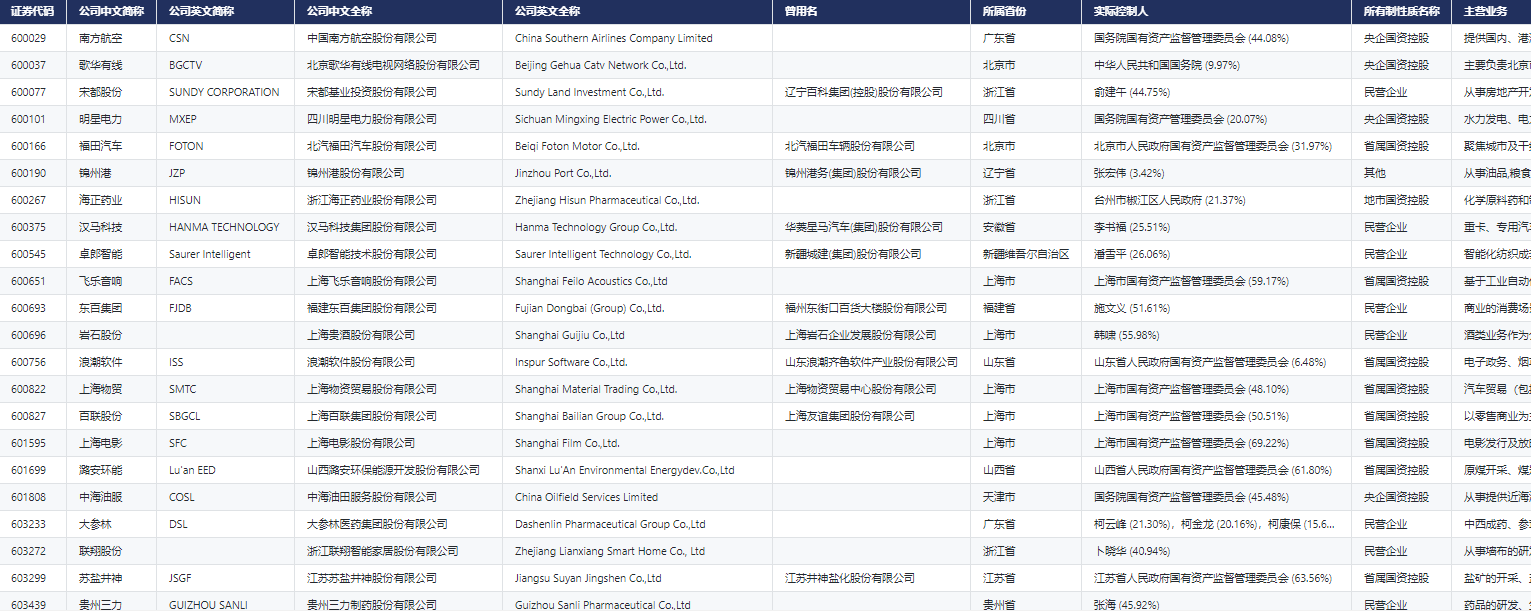Image resolution: width=1531 pixels, height=611 pixels.
Task: Select the 李书福 (25.51%) controller cell
Action: [1217, 227]
